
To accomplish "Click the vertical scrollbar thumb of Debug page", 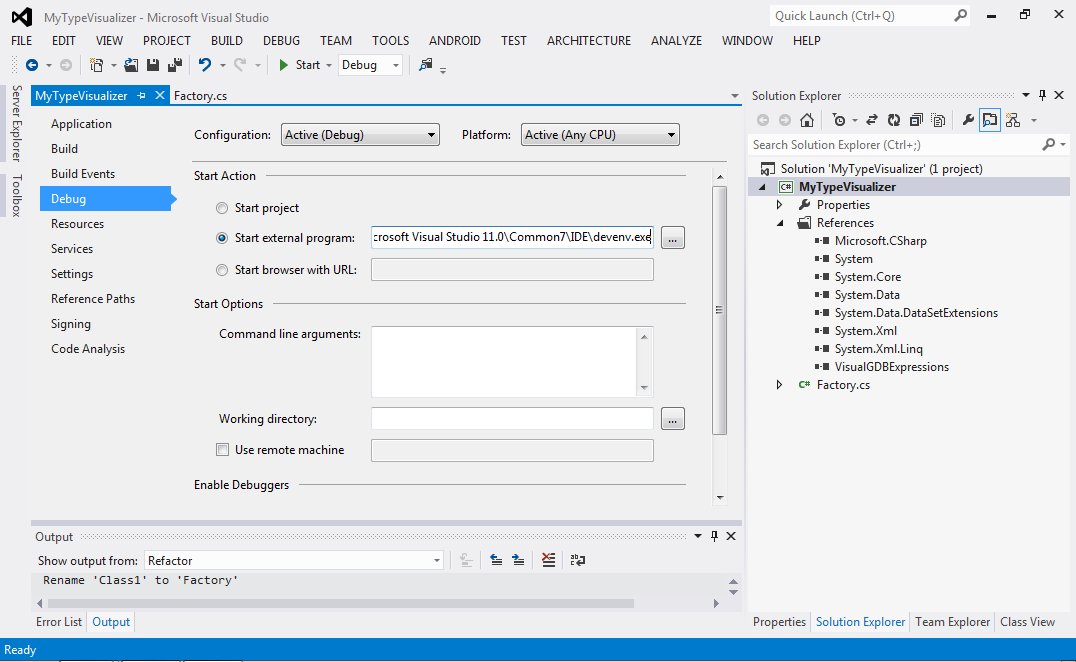I will coord(719,310).
